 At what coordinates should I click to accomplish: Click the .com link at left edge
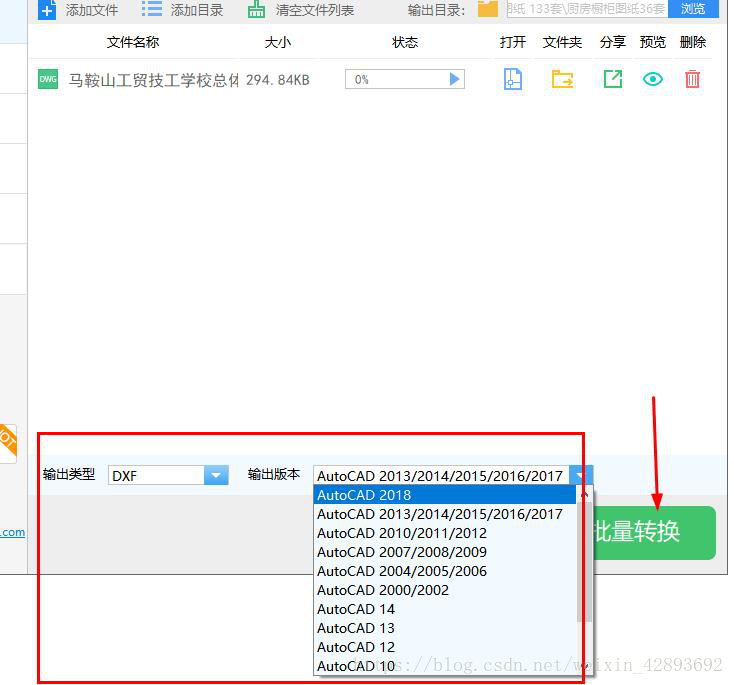point(13,532)
